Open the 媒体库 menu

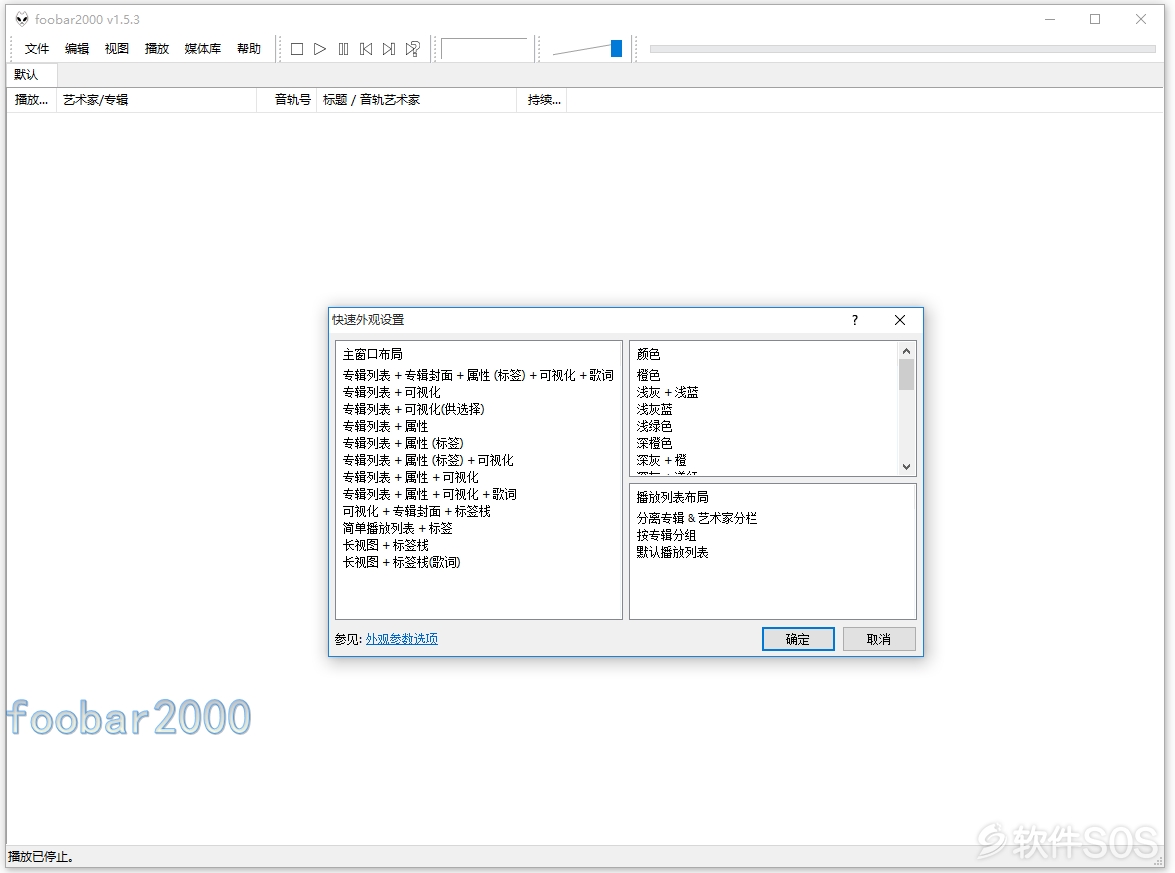(x=202, y=49)
